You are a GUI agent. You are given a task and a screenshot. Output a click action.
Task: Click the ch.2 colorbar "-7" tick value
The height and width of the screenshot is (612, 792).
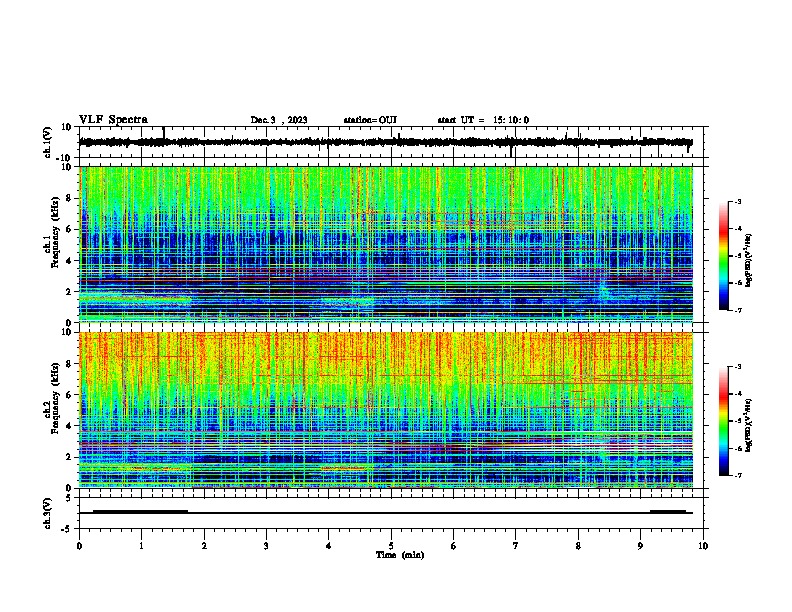tap(737, 475)
